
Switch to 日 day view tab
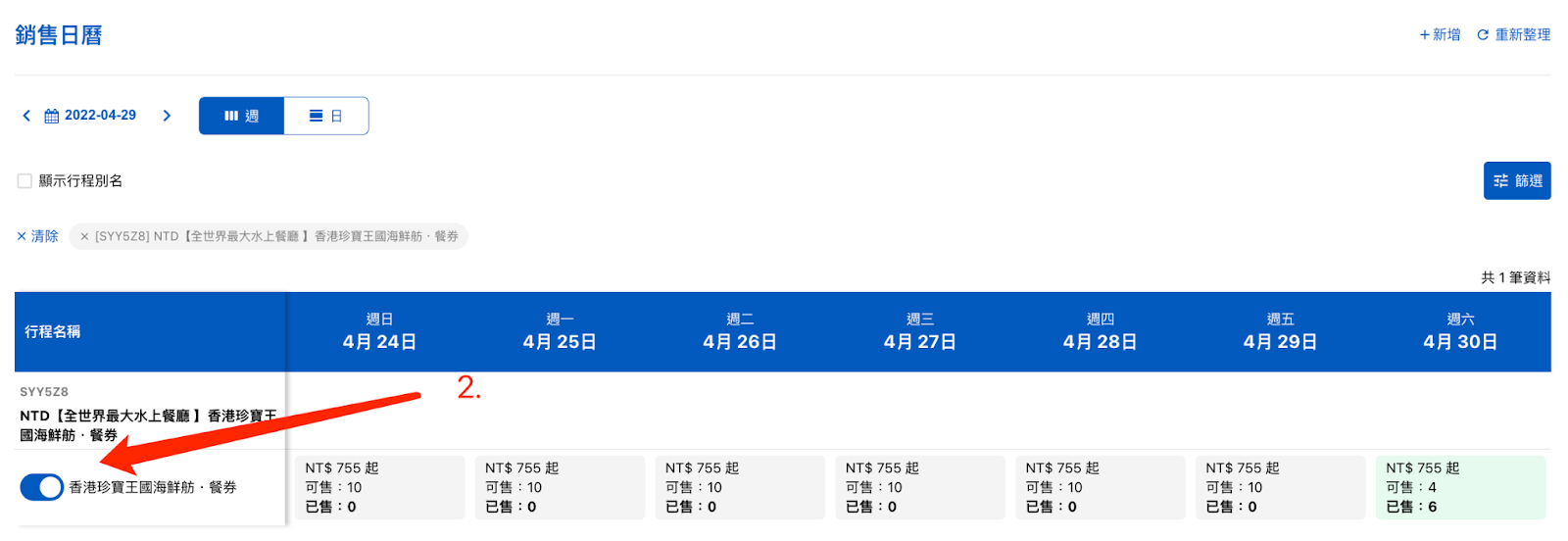pyautogui.click(x=326, y=116)
